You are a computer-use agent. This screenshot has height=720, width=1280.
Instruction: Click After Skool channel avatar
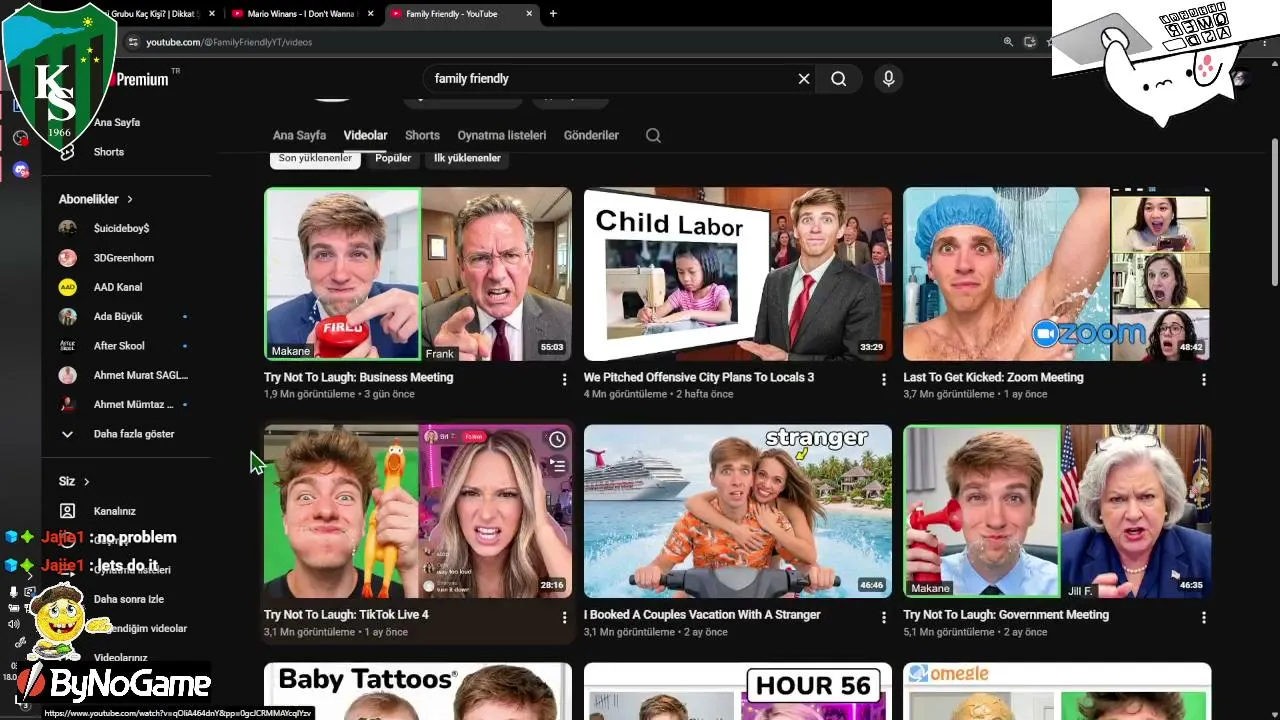point(67,346)
